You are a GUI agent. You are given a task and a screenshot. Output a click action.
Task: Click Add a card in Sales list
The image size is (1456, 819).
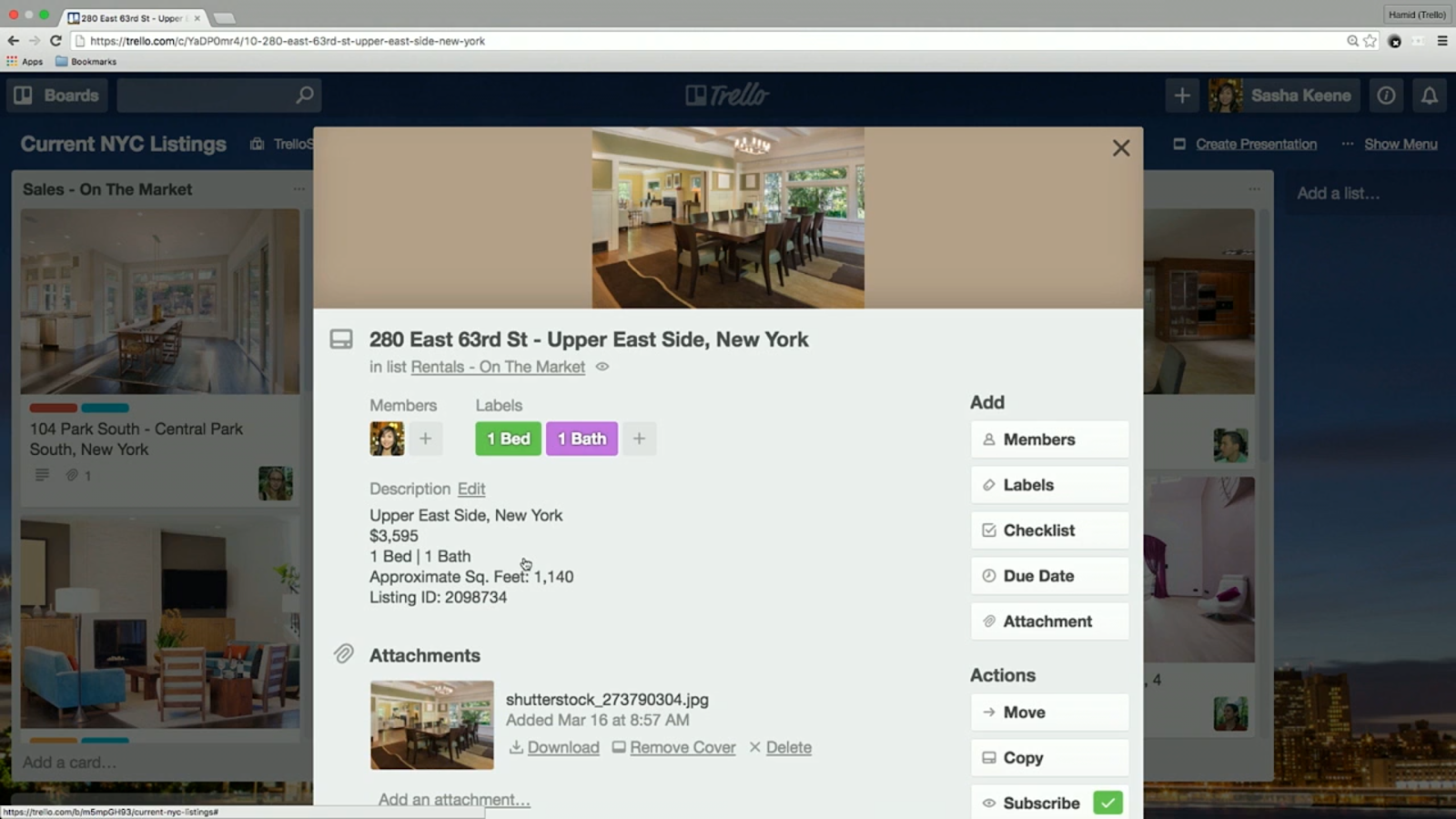pos(69,763)
